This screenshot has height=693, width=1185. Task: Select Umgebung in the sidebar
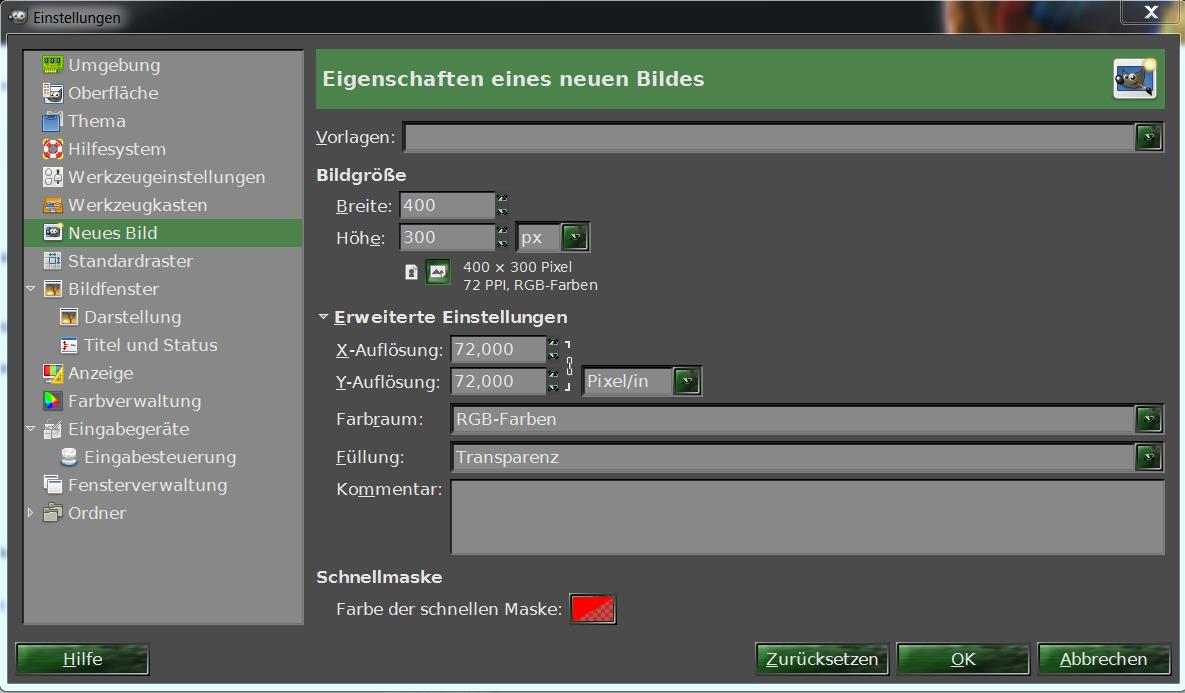(x=114, y=65)
